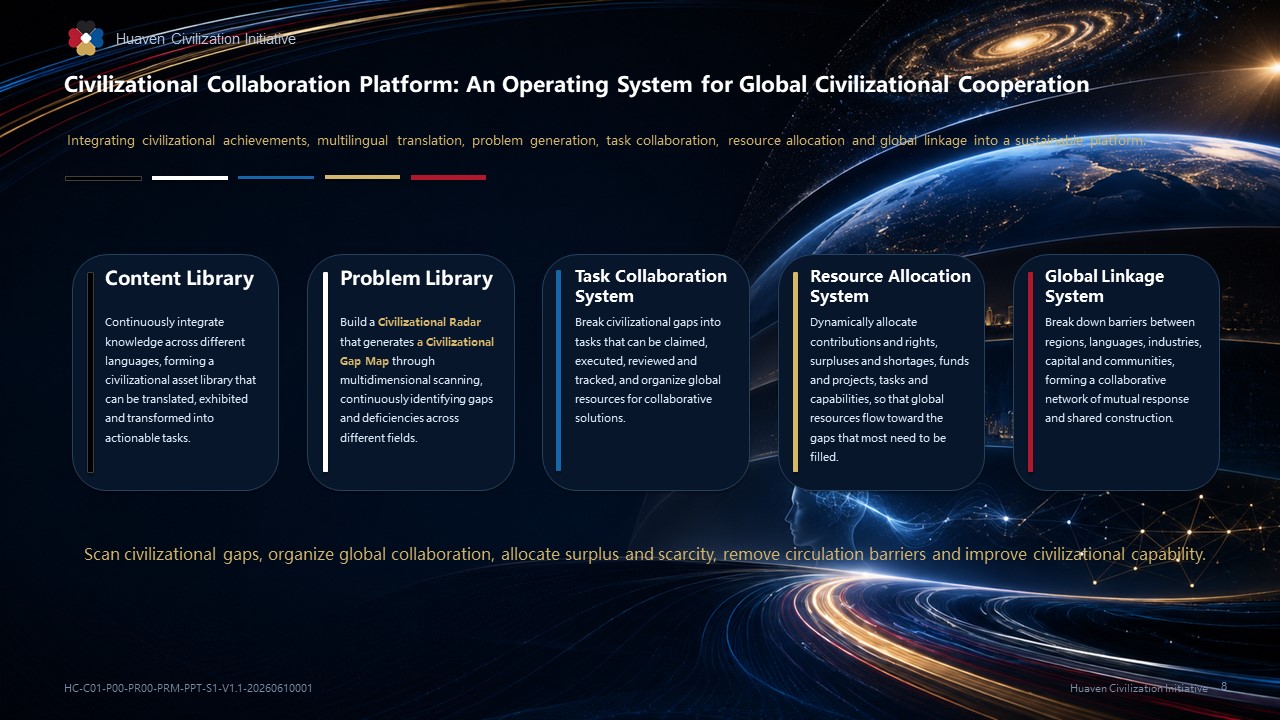
Task: Click the header text "Huaven Civilization Initiative" beside the logo
Action: coord(206,39)
